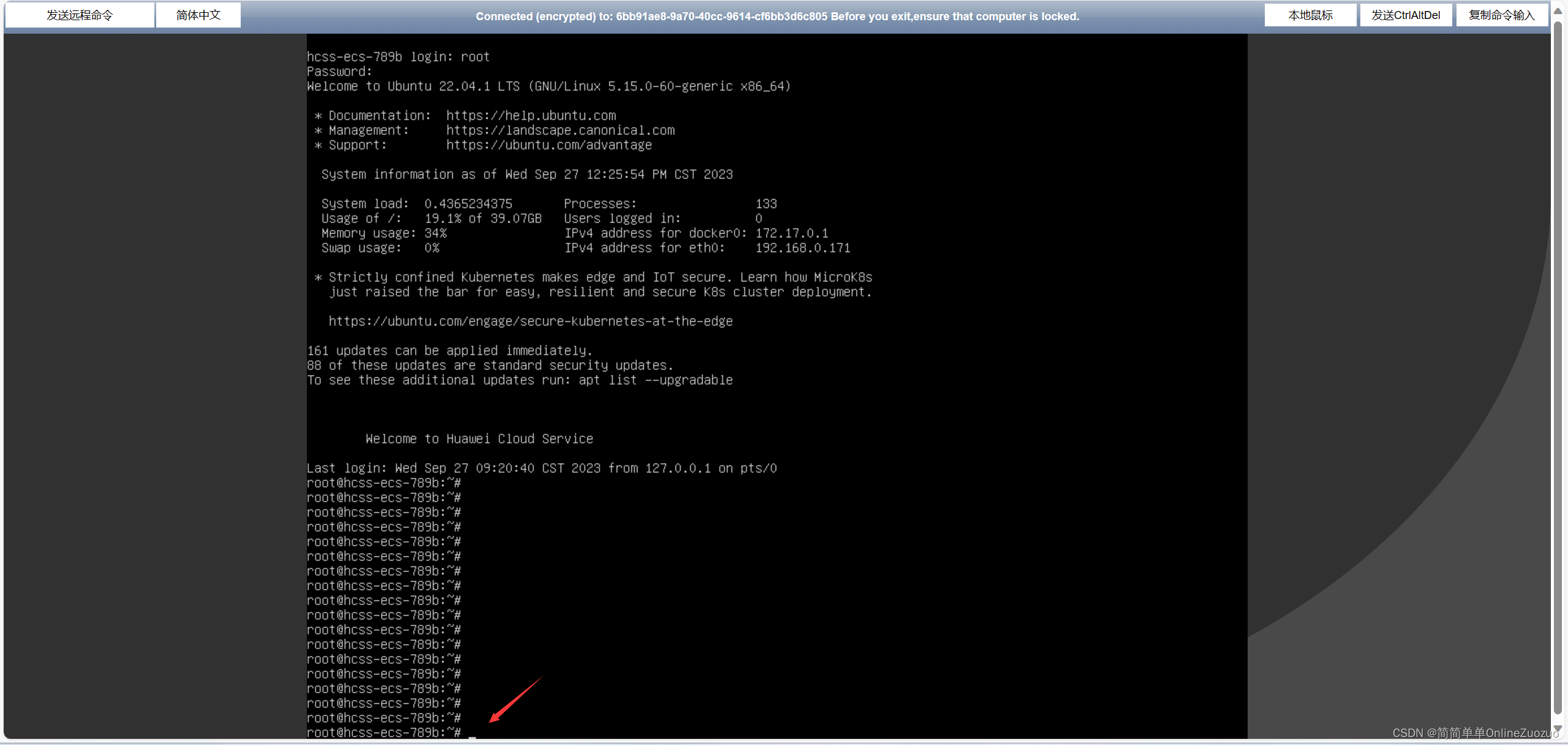Switch to 本地鼠标 mode
This screenshot has height=745, width=1568.
tap(1310, 15)
